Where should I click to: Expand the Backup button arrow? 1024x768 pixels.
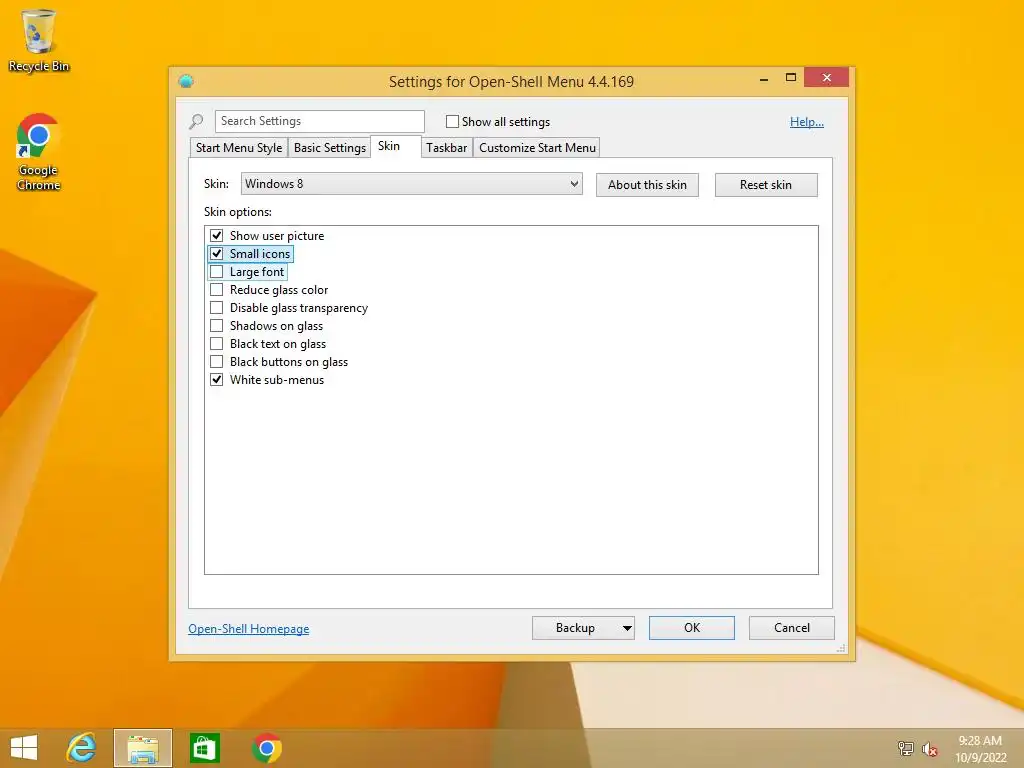[626, 628]
